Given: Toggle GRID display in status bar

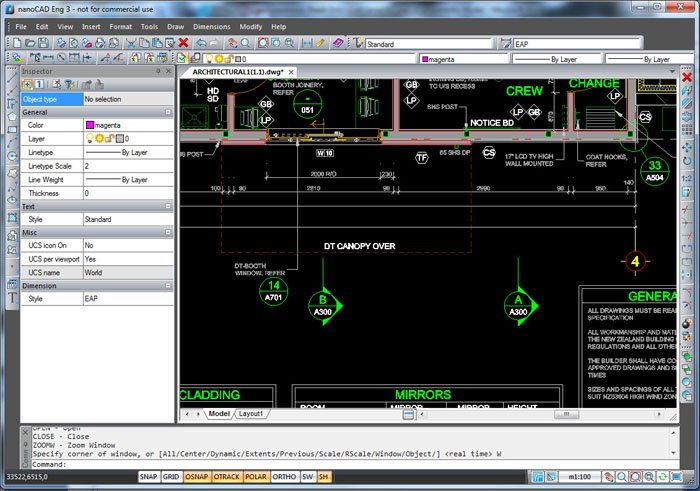Looking at the screenshot, I should 173,477.
